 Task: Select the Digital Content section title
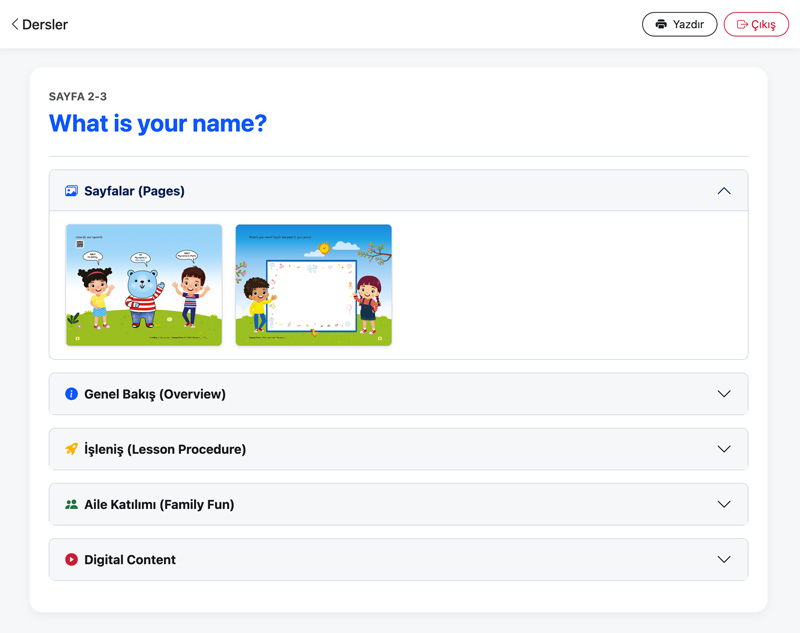(129, 560)
